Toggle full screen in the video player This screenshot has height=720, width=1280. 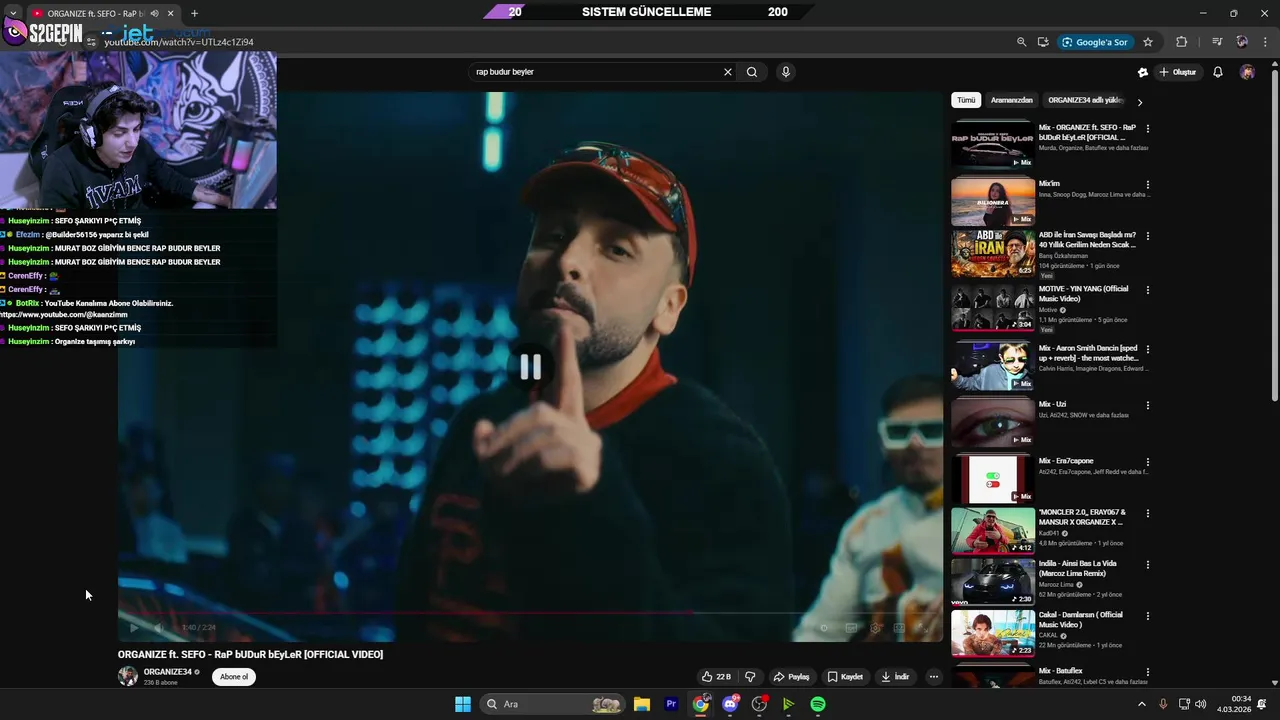point(923,628)
